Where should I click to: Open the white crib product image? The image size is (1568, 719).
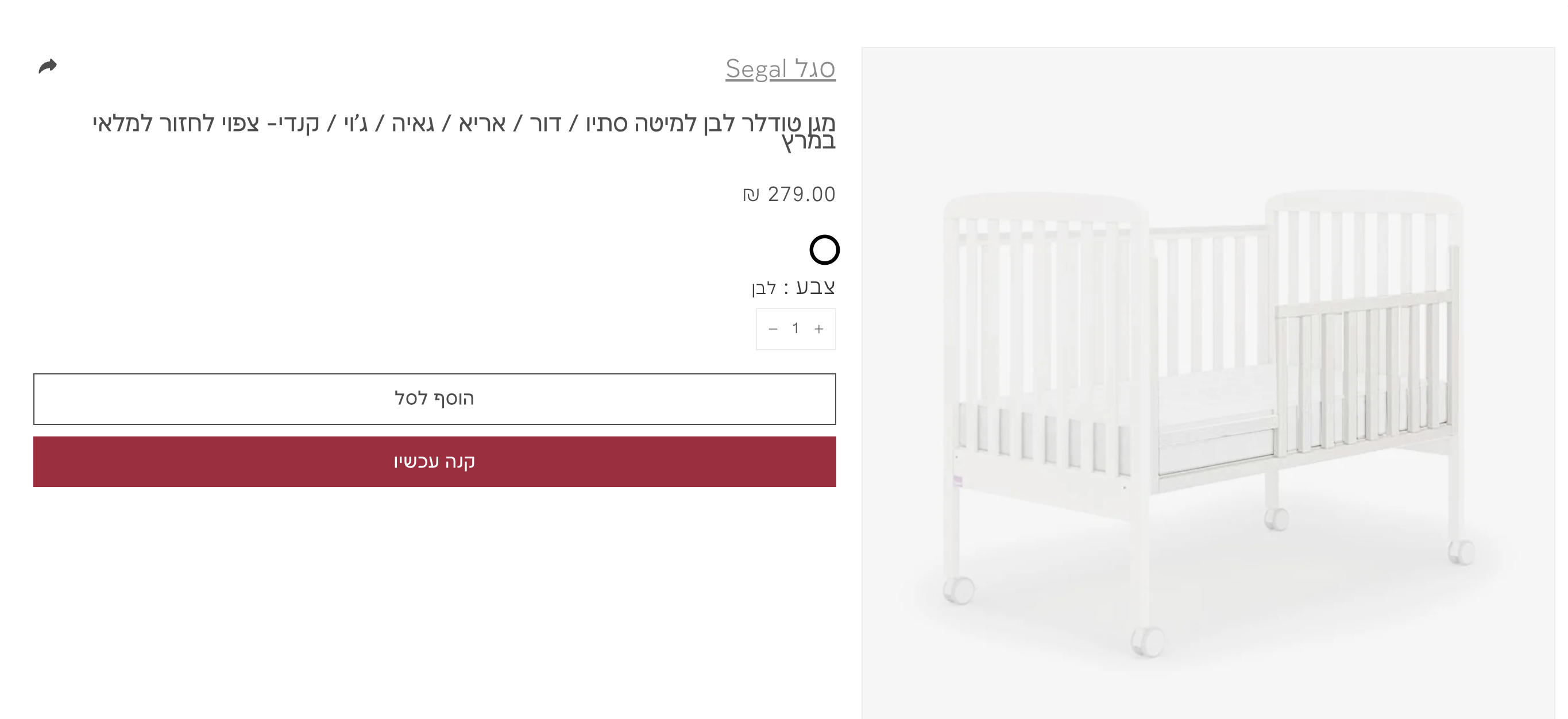click(1208, 384)
